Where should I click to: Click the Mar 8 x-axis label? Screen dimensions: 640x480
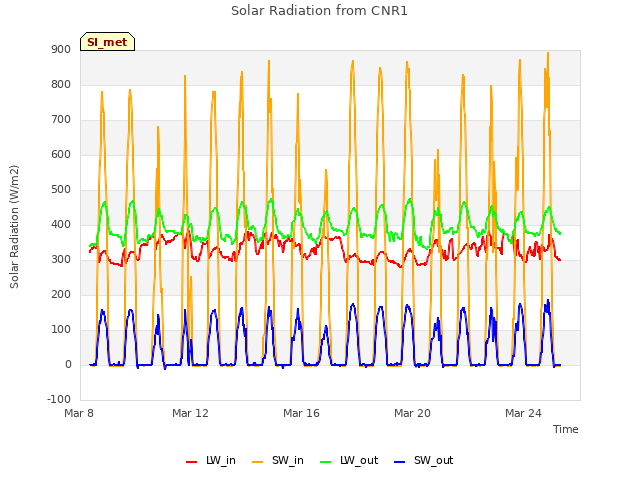pos(79,413)
